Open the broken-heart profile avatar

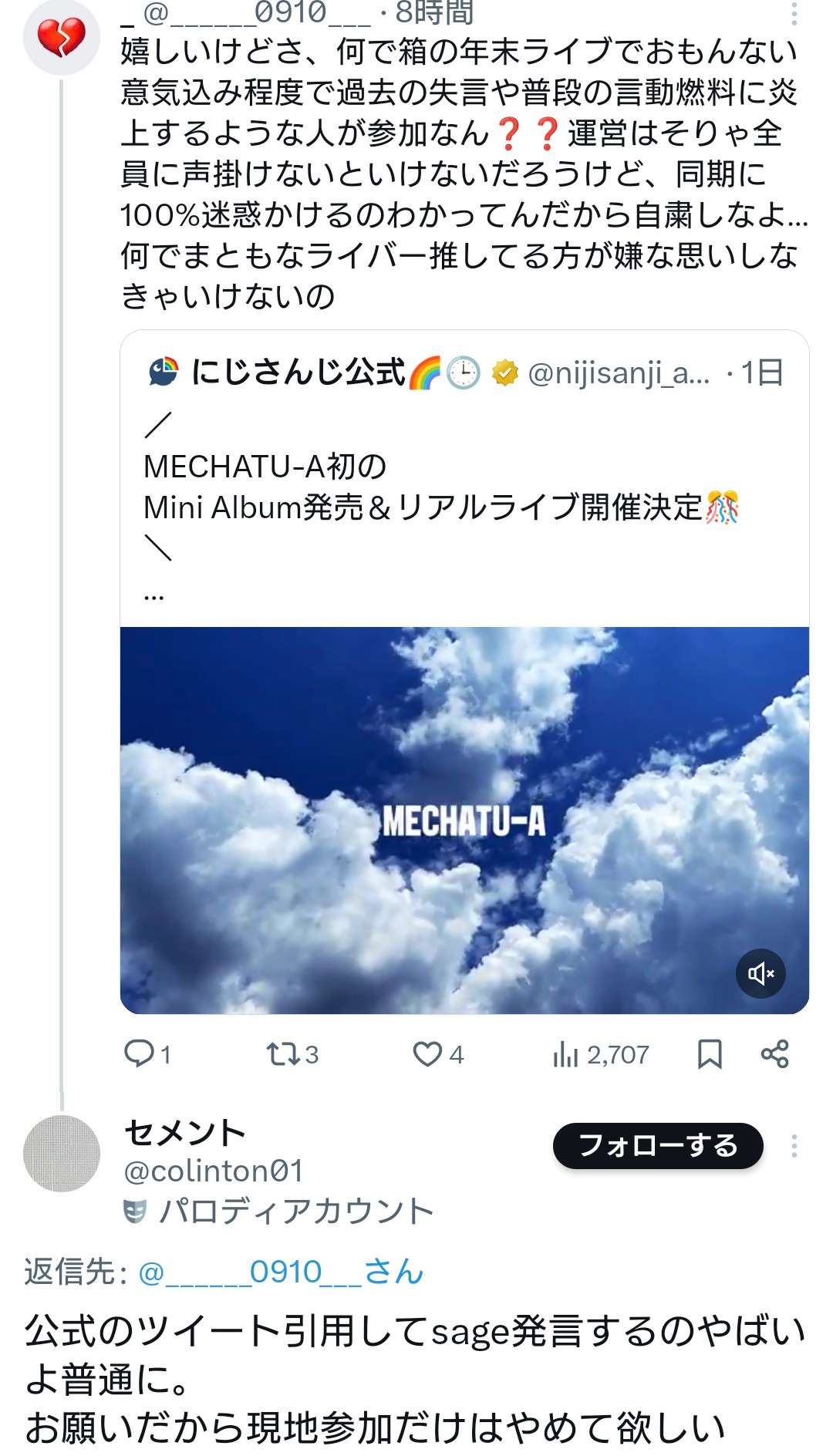[62, 37]
